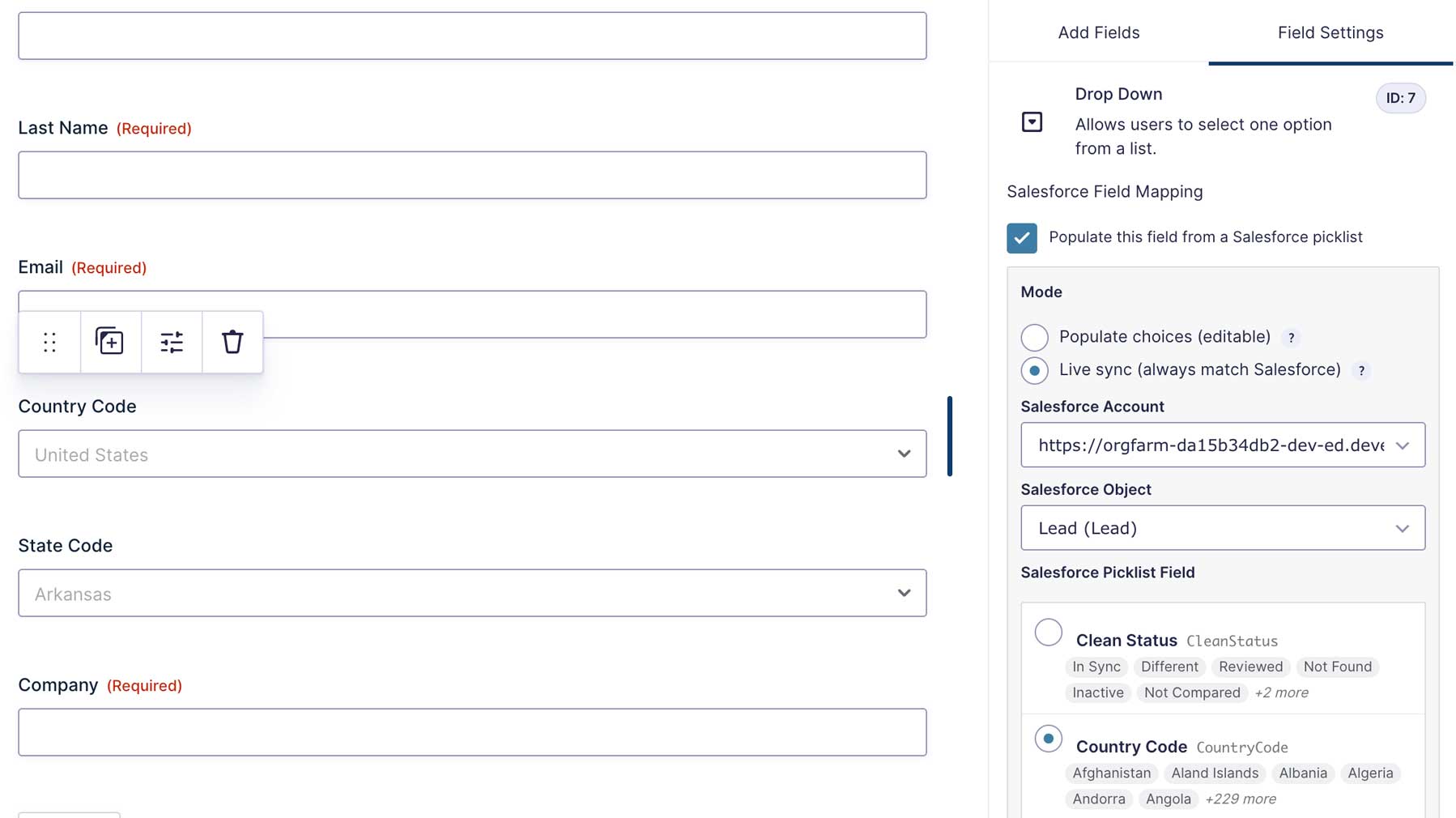Uncheck Populate this field from Salesforce picklist
This screenshot has height=818, width=1456.
pyautogui.click(x=1022, y=238)
